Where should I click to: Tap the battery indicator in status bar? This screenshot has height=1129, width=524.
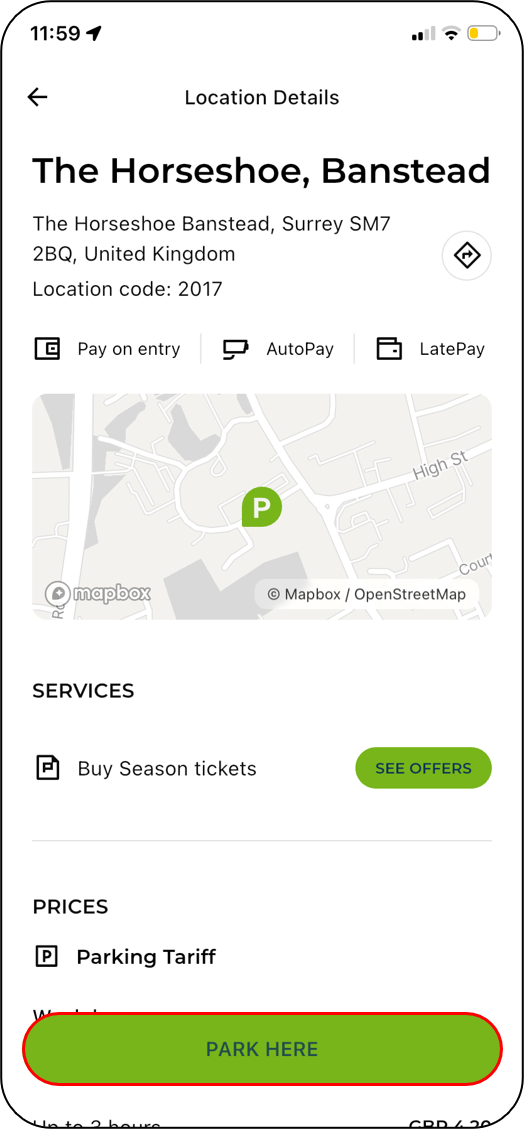(x=483, y=34)
